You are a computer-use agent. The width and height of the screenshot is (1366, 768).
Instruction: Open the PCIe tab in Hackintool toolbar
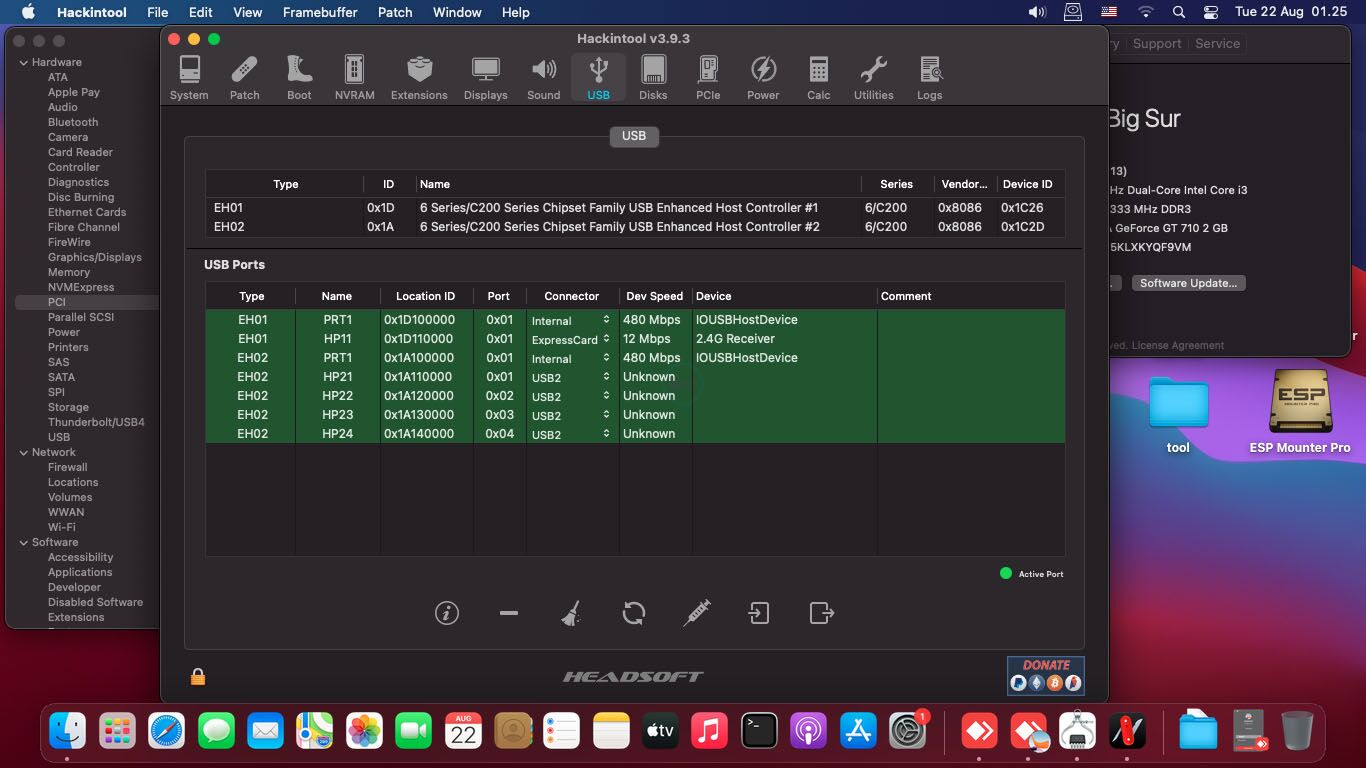coord(708,77)
